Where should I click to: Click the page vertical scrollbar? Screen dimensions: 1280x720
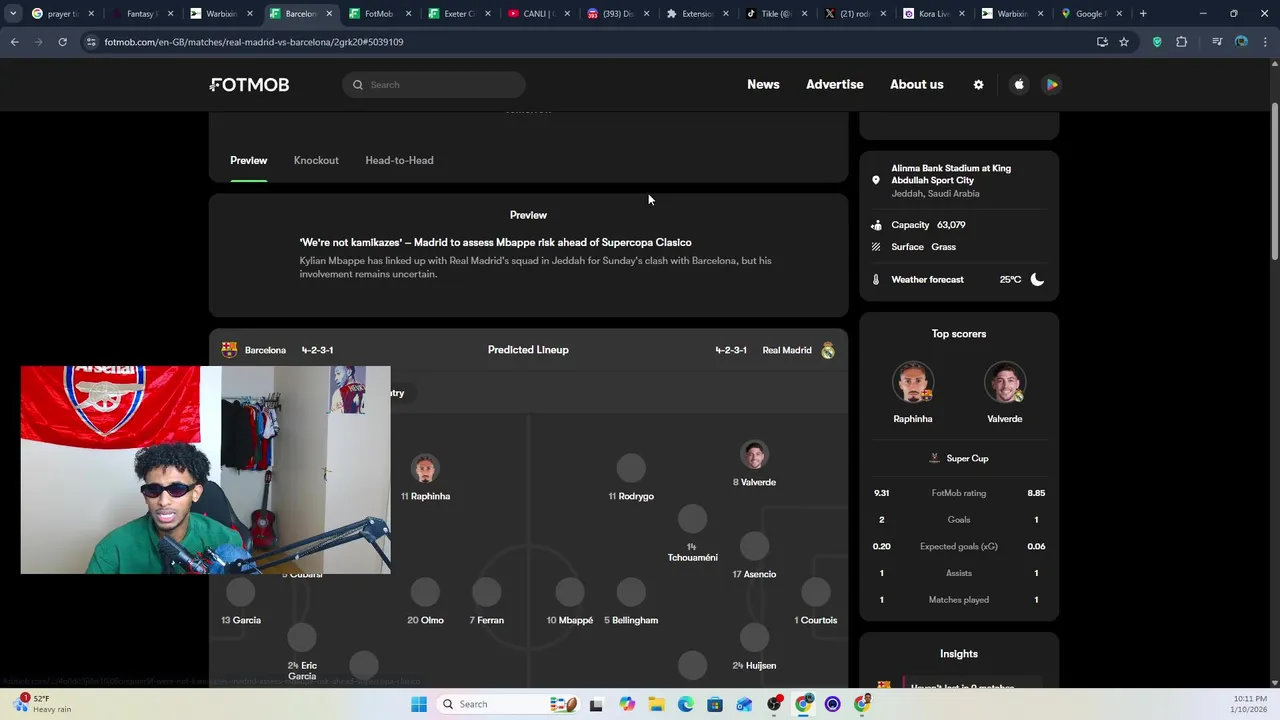coord(1274,180)
